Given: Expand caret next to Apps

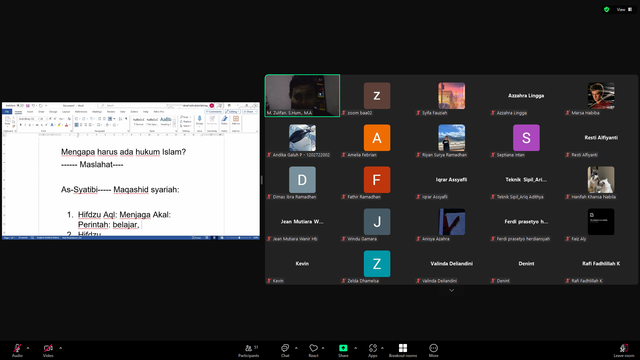Looking at the screenshot, I should click(x=382, y=348).
